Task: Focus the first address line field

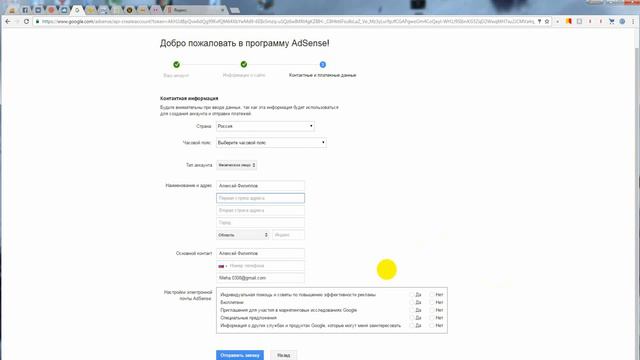Action: (x=260, y=198)
